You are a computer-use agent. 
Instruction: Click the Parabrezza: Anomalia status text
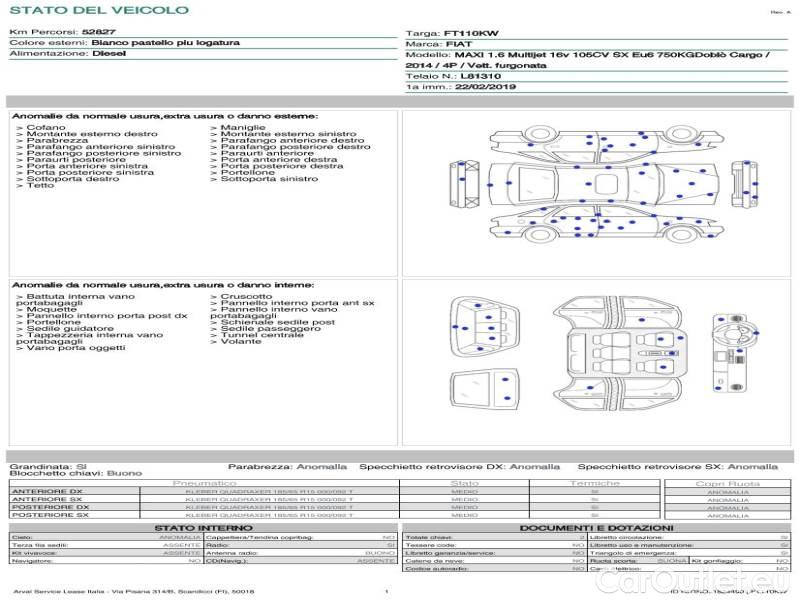click(x=287, y=467)
